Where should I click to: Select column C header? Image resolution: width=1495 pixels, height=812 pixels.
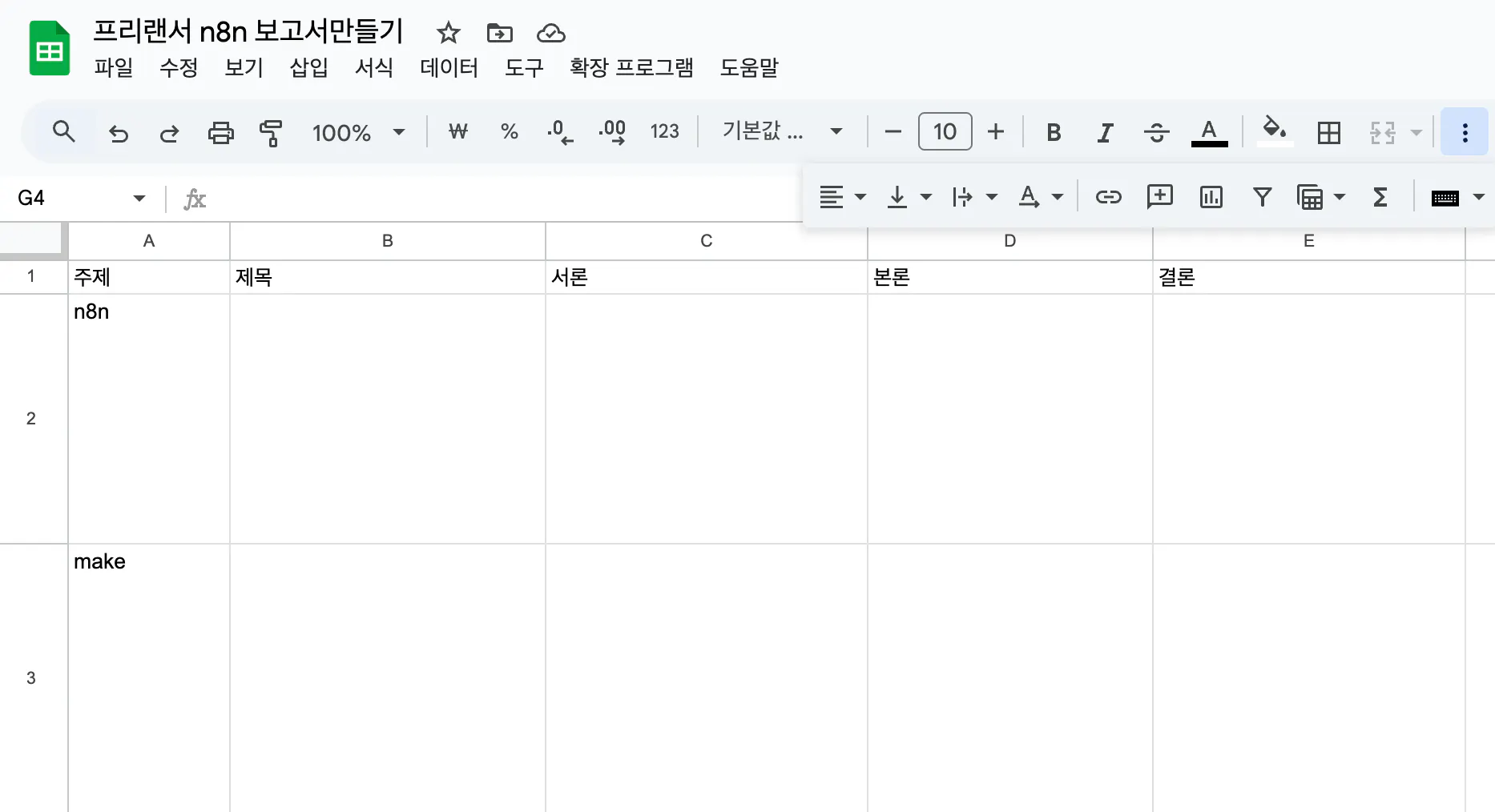click(707, 241)
